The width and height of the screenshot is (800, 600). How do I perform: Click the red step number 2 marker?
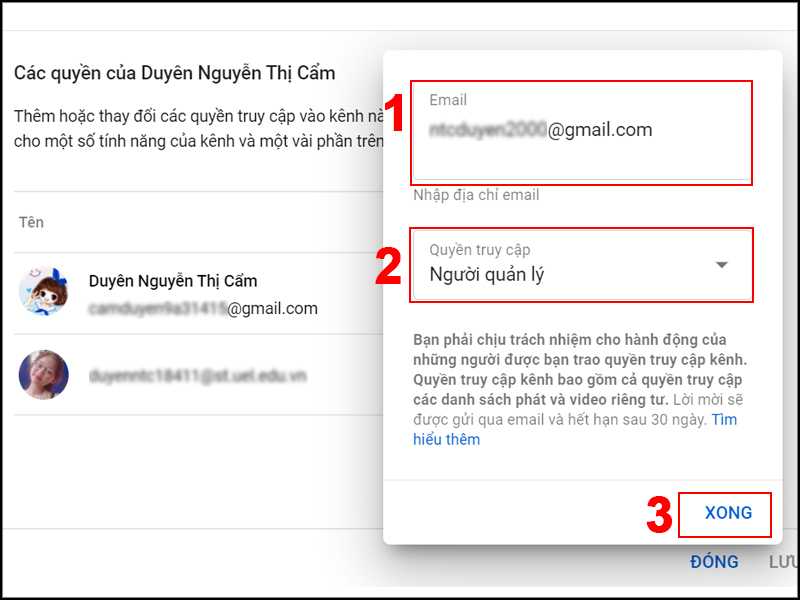[389, 267]
